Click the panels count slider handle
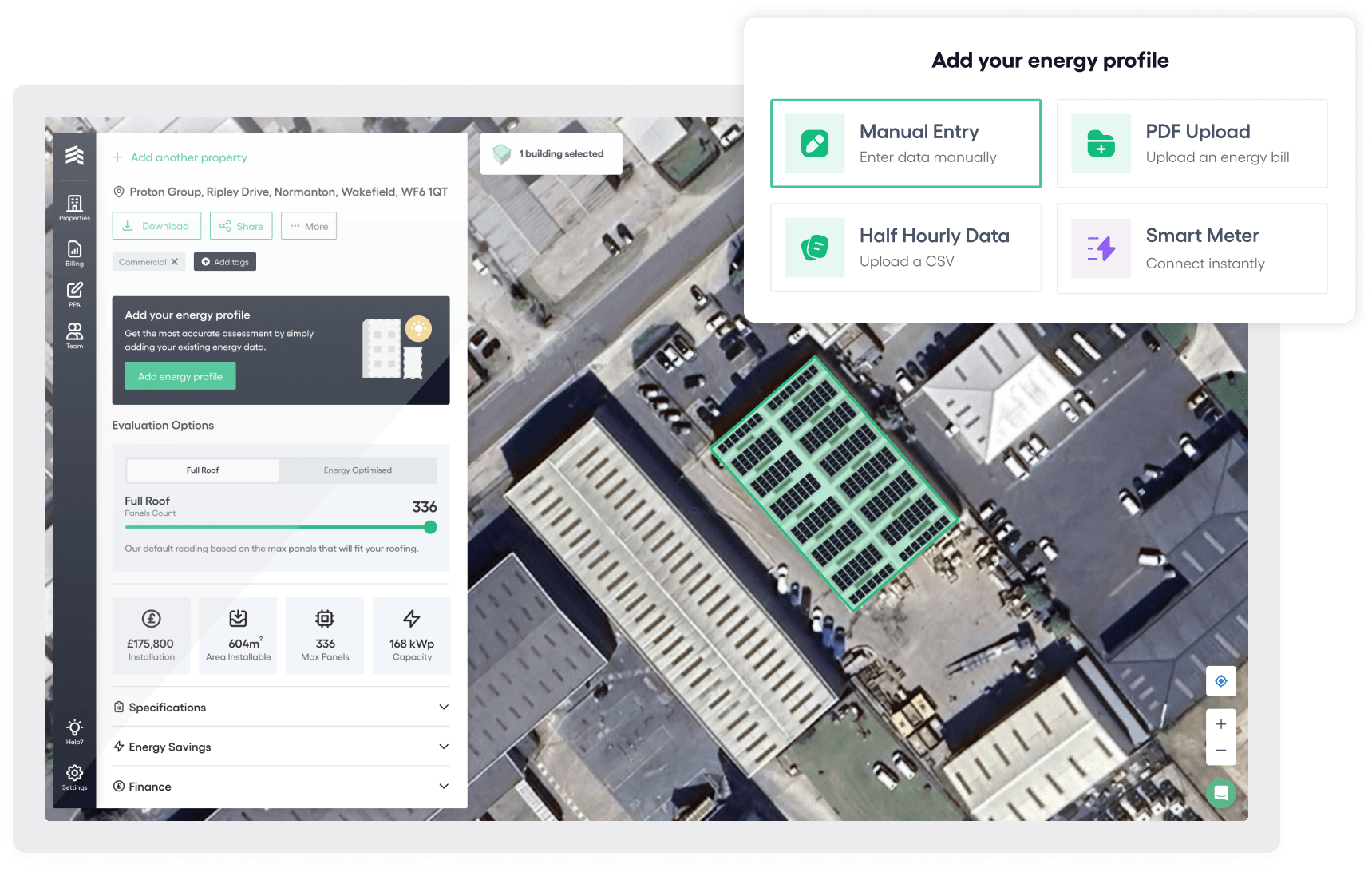The width and height of the screenshot is (1372, 872). point(430,527)
